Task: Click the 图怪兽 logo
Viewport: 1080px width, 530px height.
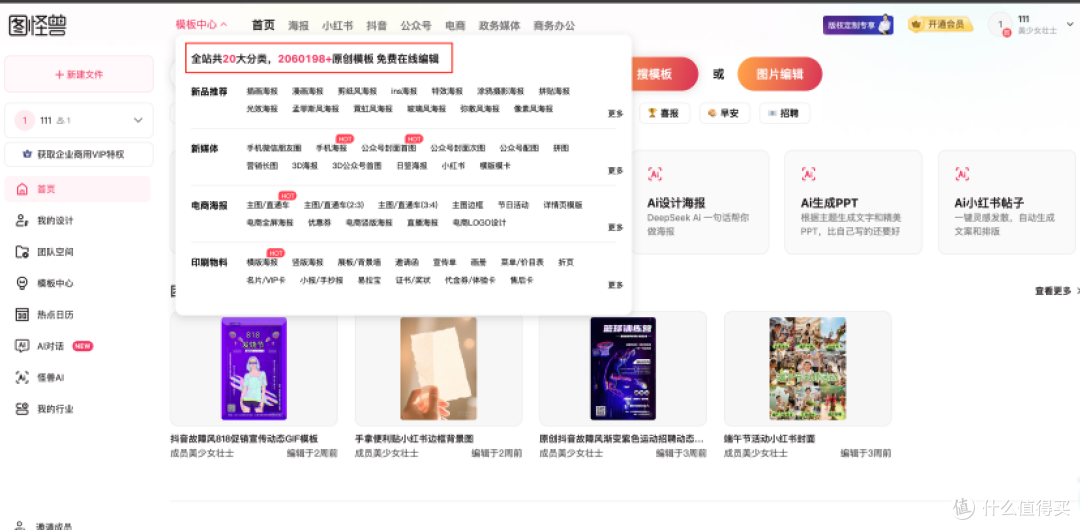Action: coord(38,26)
